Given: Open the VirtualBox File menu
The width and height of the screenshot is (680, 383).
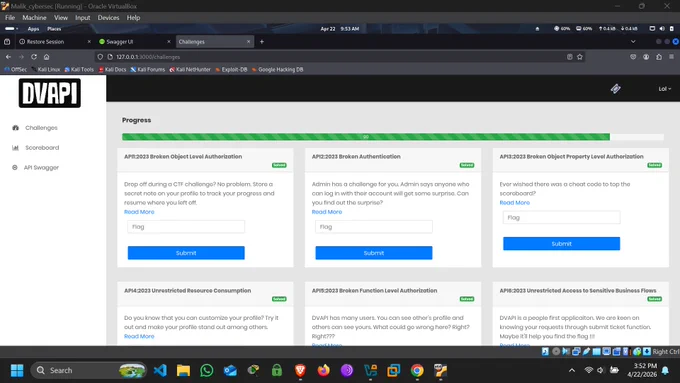Looking at the screenshot, I should [x=10, y=18].
